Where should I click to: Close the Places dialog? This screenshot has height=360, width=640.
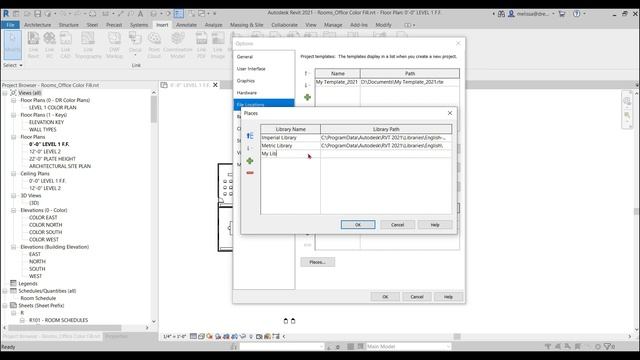pos(450,113)
